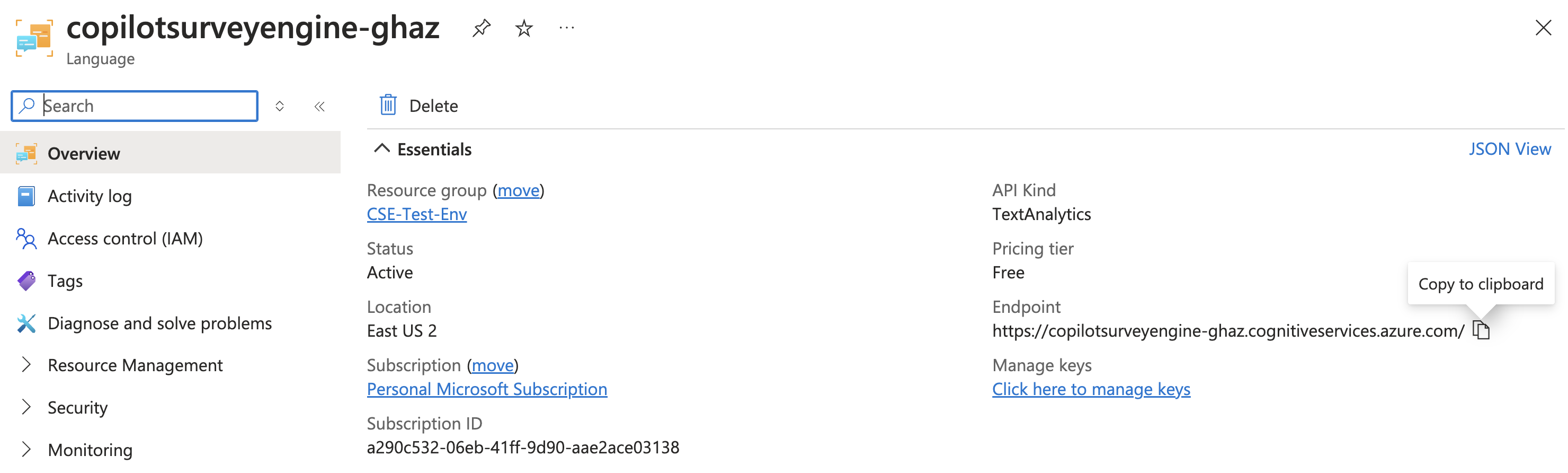
Task: Copy endpoint URL to clipboard icon
Action: click(1481, 330)
